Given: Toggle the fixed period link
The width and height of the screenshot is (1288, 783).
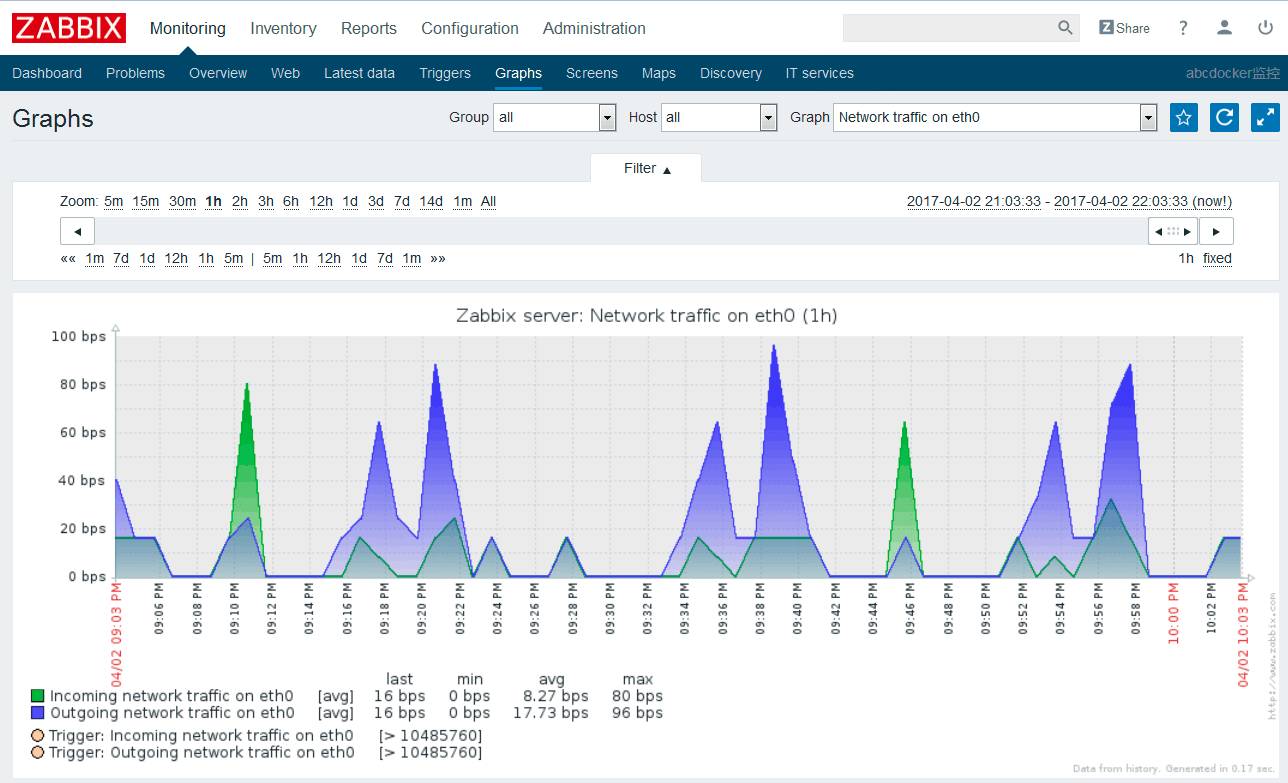Looking at the screenshot, I should [1217, 258].
